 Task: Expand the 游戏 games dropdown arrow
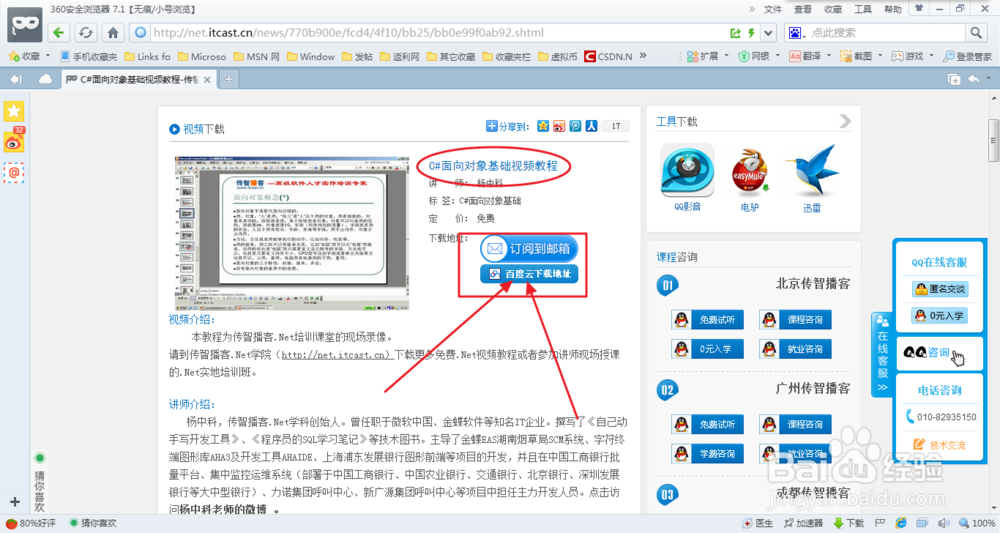pos(931,56)
